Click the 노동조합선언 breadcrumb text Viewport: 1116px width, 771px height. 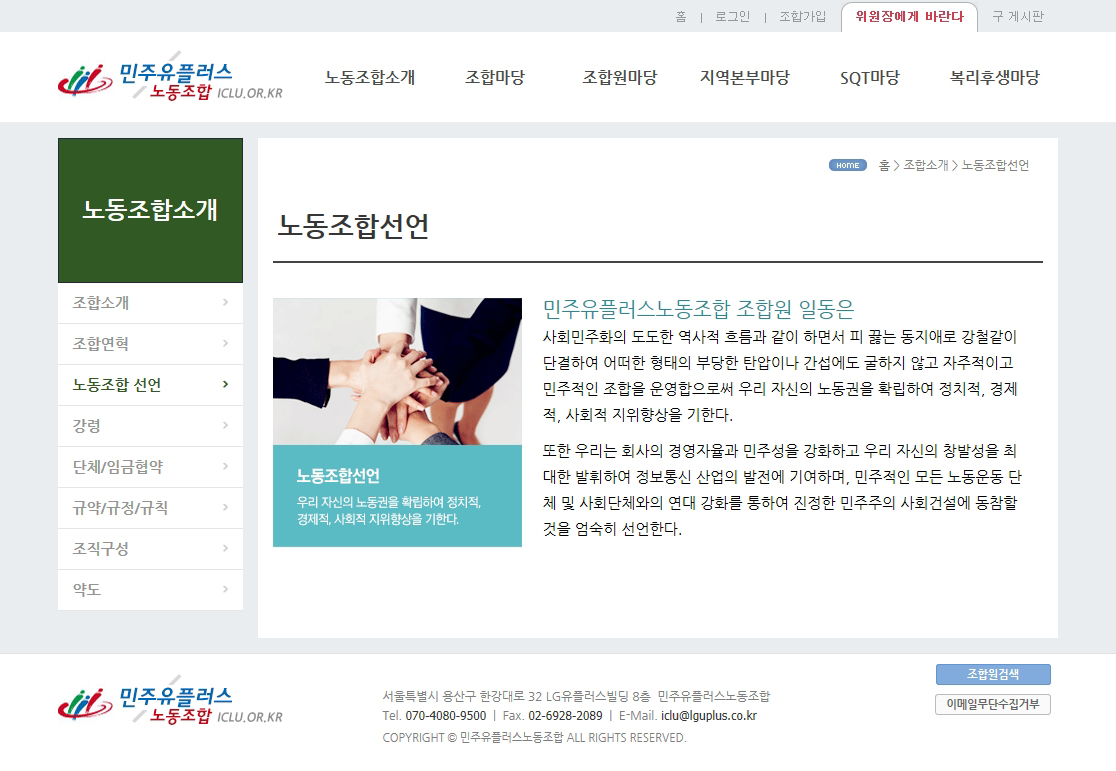tap(995, 165)
